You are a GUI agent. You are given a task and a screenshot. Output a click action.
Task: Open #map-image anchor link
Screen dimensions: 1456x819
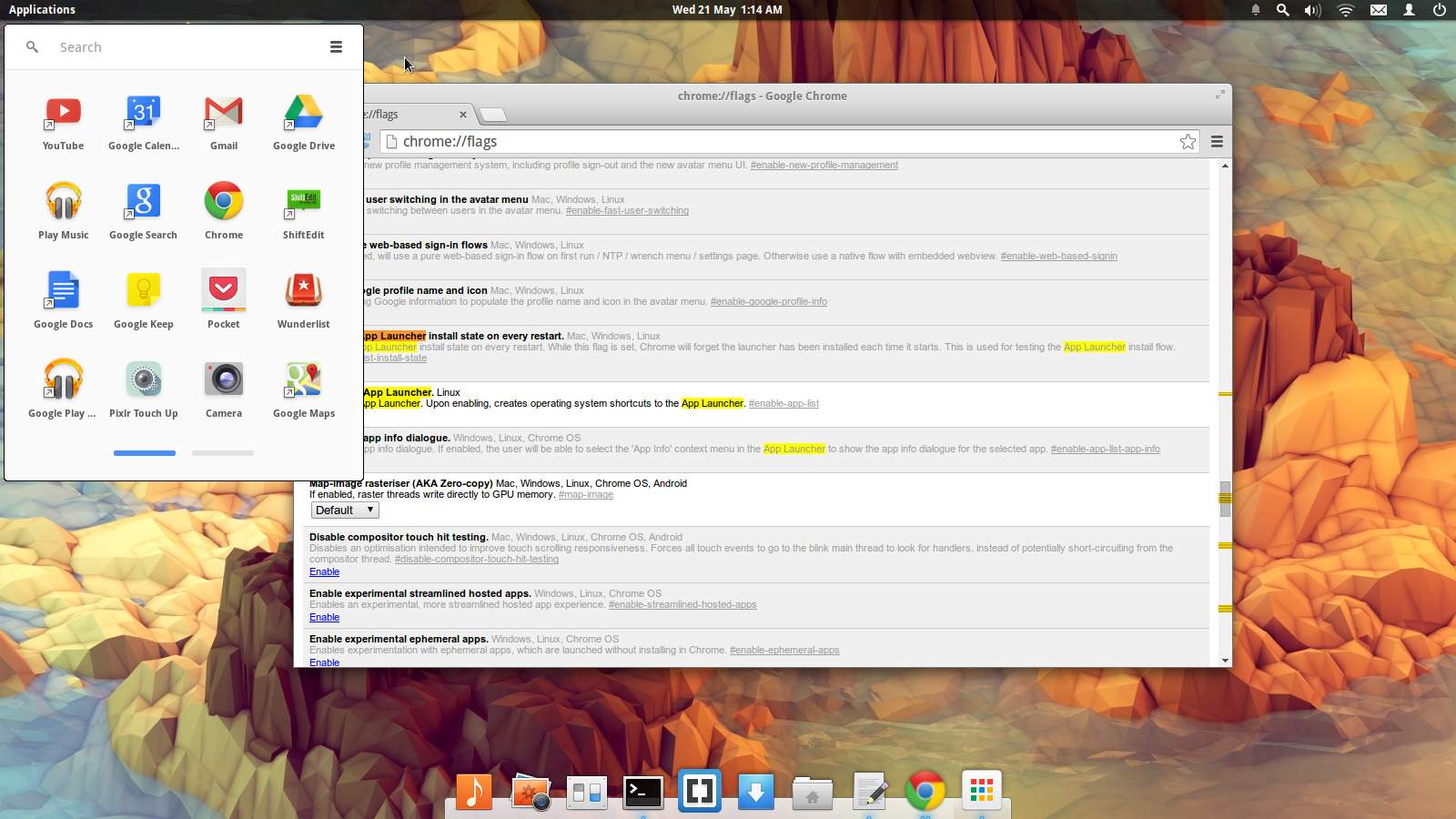[585, 494]
